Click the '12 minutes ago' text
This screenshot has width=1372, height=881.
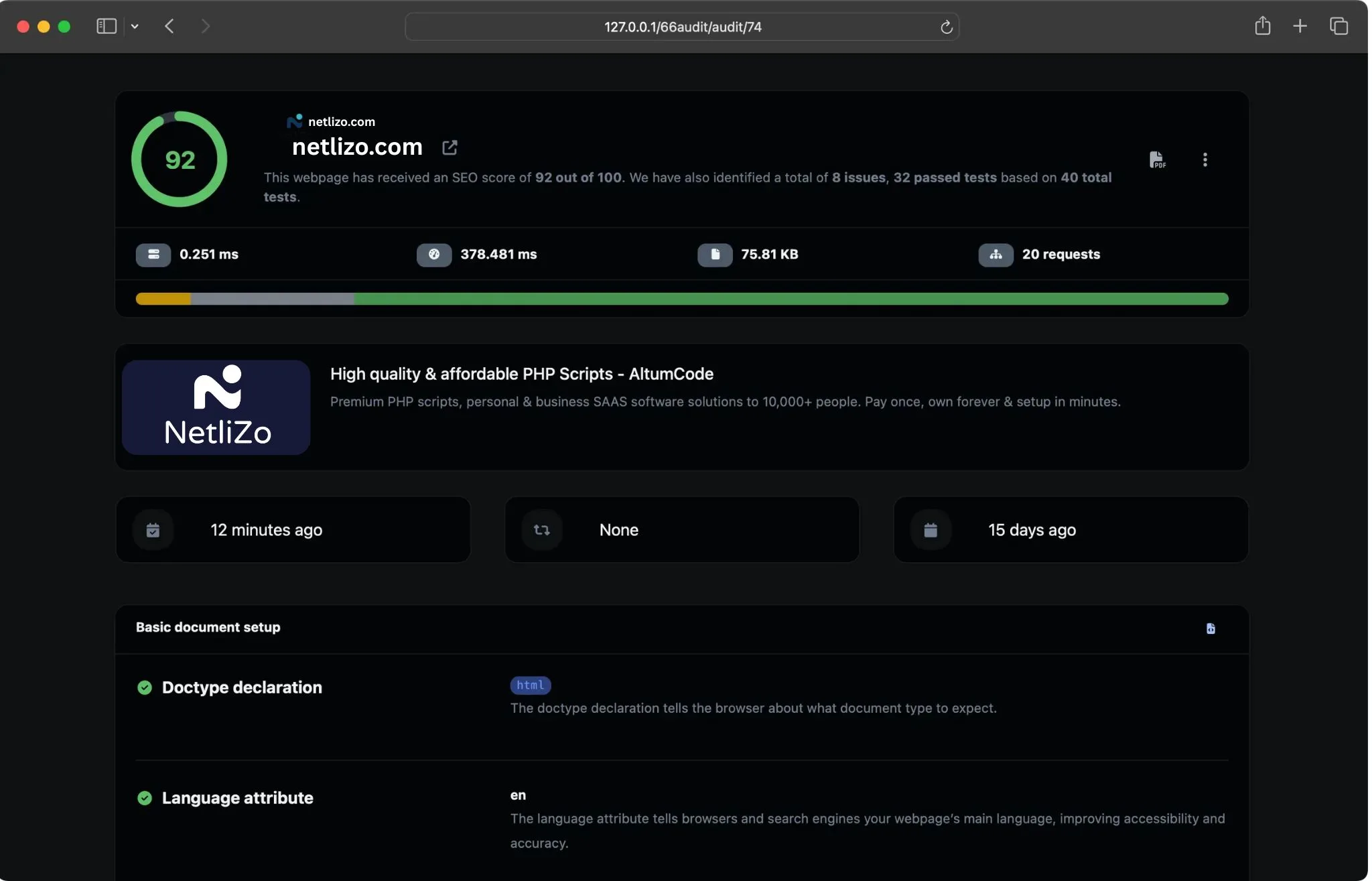(267, 530)
